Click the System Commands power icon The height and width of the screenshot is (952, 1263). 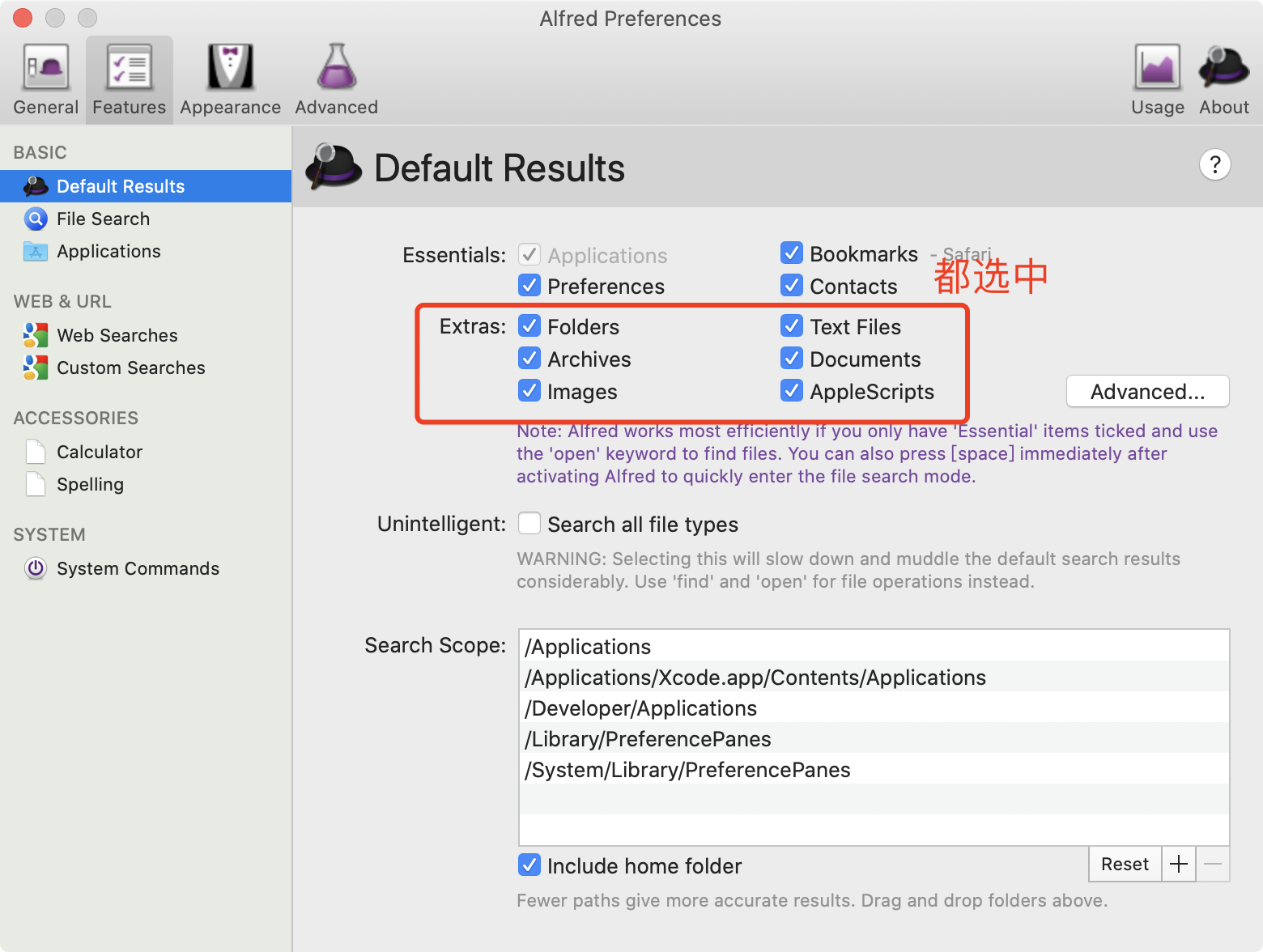(x=36, y=568)
